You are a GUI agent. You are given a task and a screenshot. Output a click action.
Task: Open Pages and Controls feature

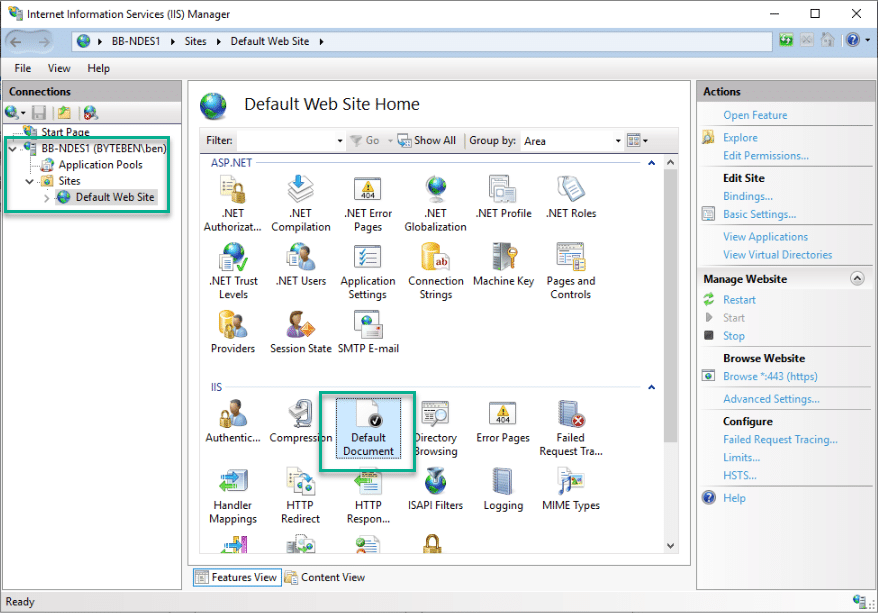(571, 271)
